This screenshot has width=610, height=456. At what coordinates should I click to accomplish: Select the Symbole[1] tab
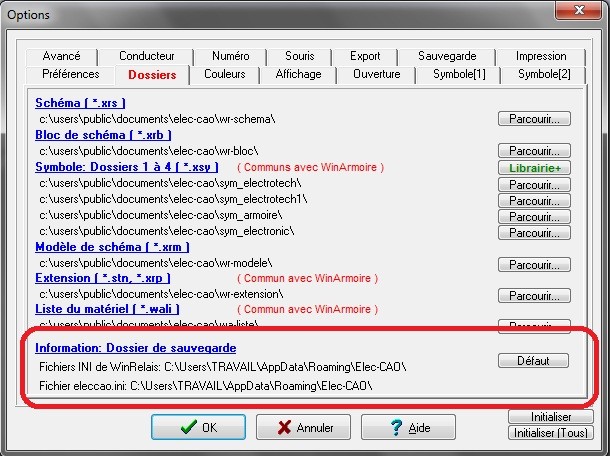pyautogui.click(x=459, y=75)
